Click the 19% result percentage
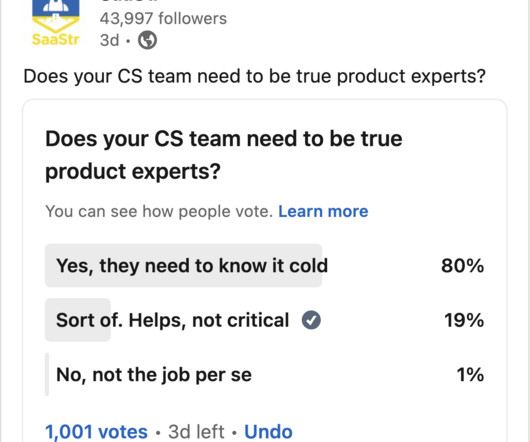The width and height of the screenshot is (530, 442). click(x=464, y=320)
